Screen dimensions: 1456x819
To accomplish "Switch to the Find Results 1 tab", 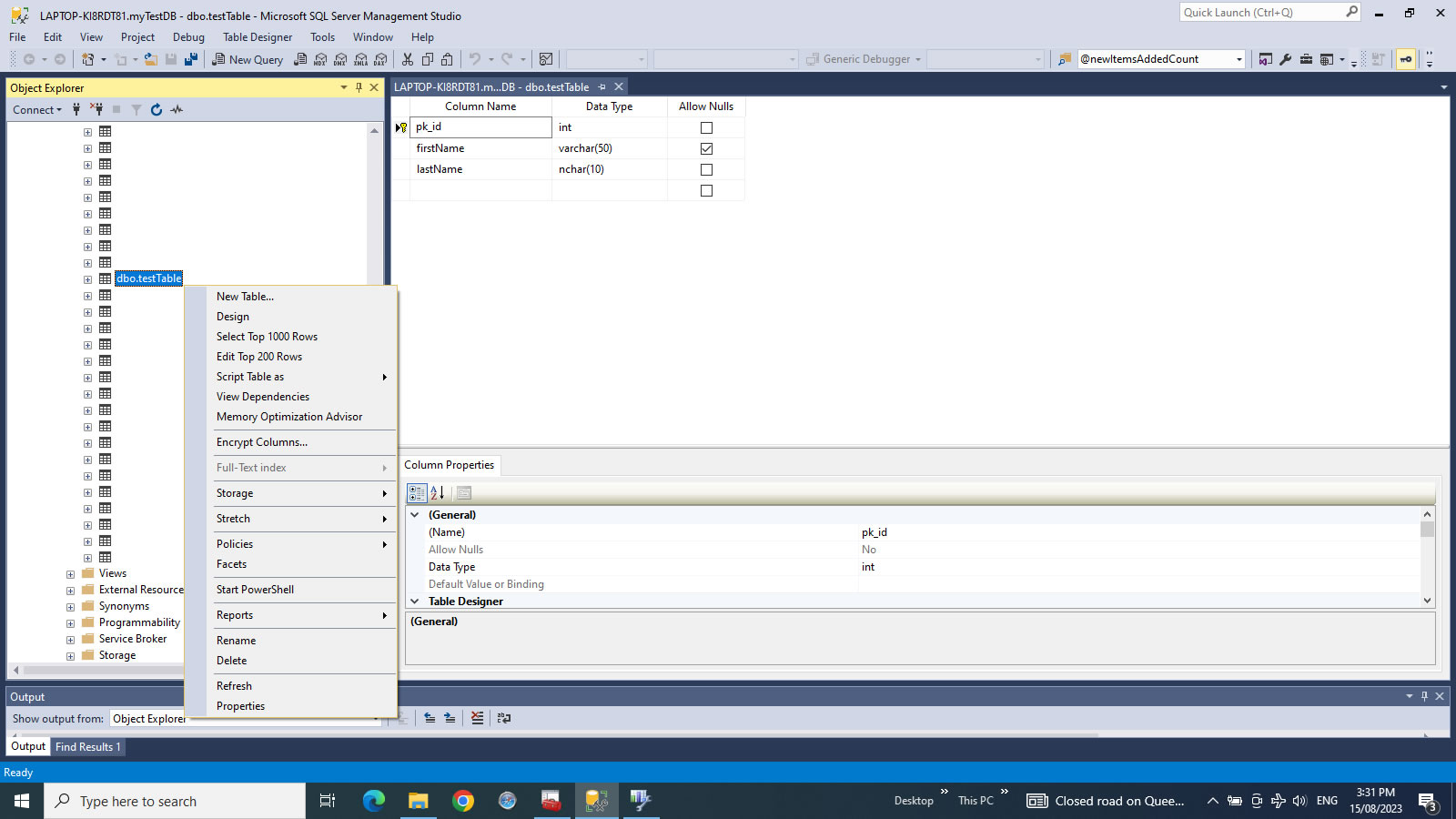I will 88,747.
